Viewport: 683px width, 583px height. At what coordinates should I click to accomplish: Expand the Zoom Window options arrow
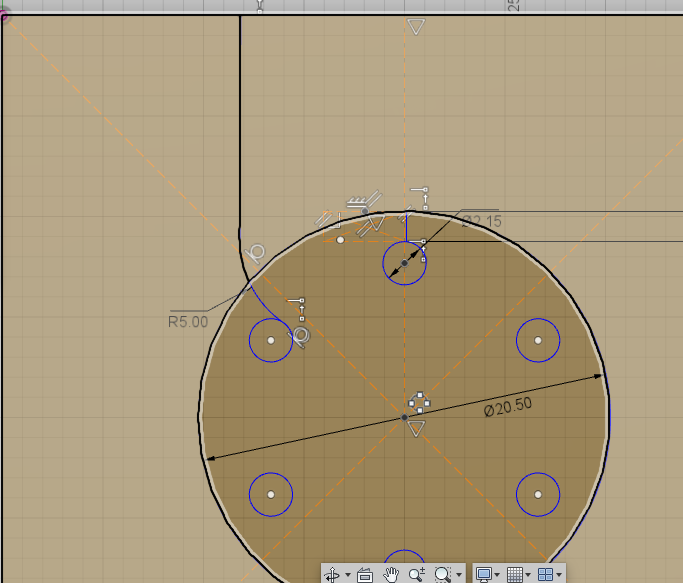(459, 575)
